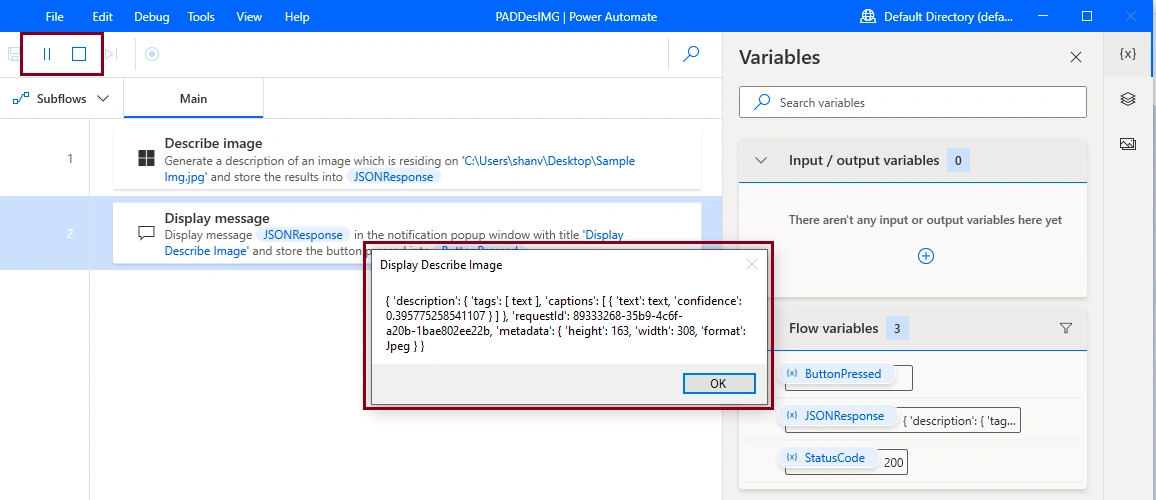Screen dimensions: 1156x500
Task: Open the Tools menu
Action: point(201,16)
